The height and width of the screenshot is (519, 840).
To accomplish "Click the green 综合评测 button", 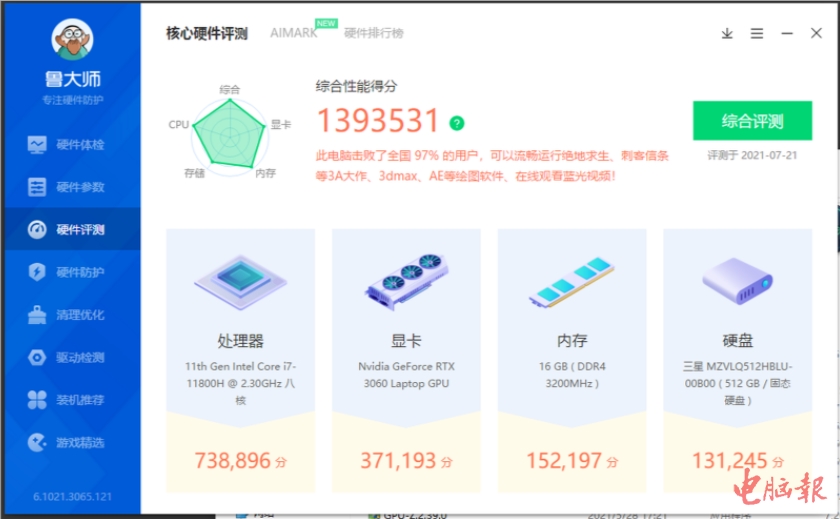I will 752,121.
